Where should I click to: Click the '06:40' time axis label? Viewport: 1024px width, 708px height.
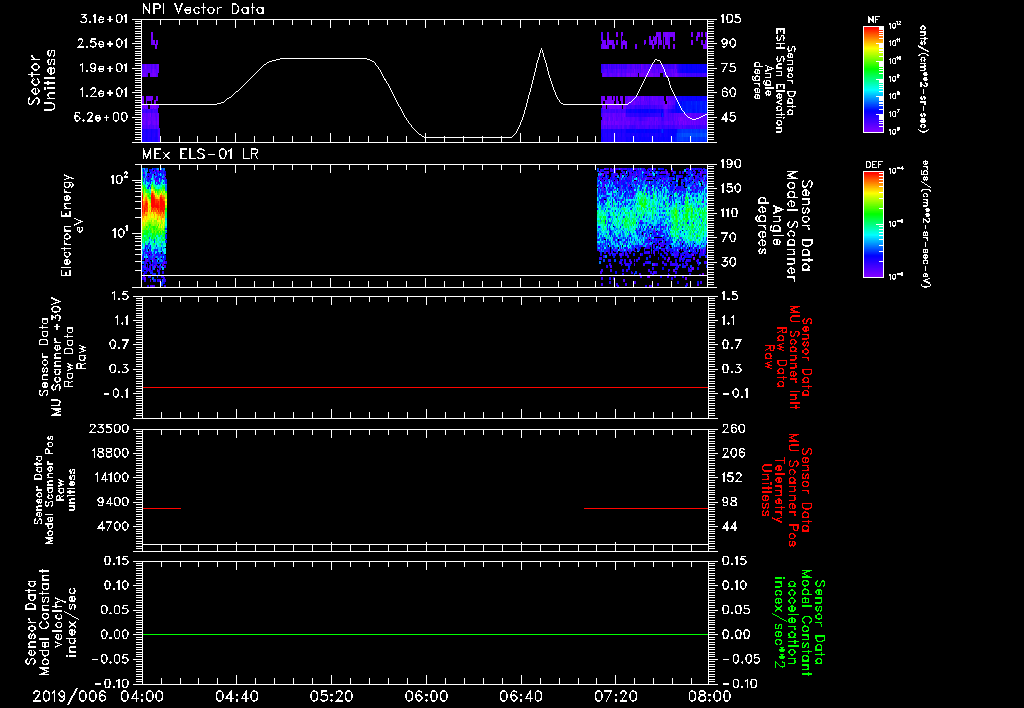coord(521,696)
